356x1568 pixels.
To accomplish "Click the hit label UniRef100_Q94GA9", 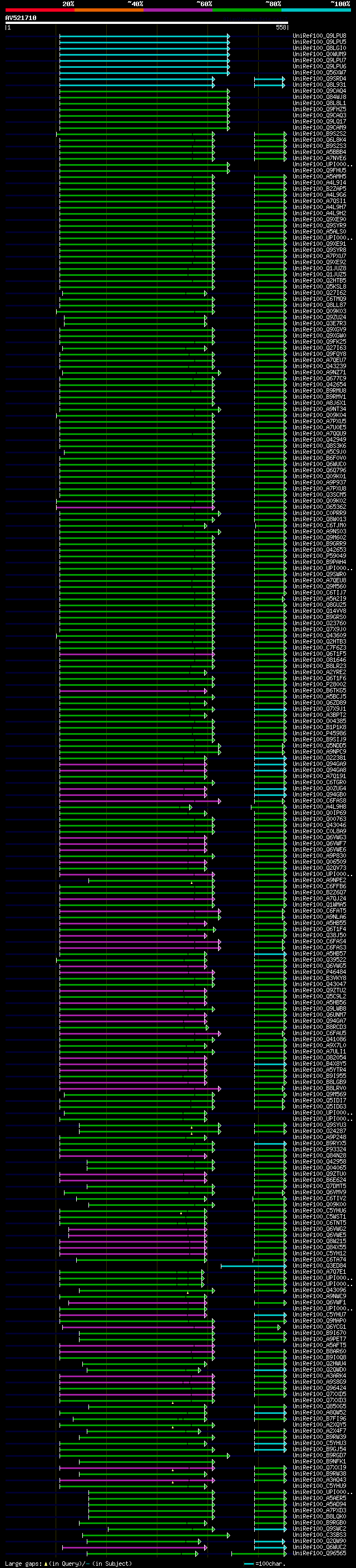I will pos(319,764).
